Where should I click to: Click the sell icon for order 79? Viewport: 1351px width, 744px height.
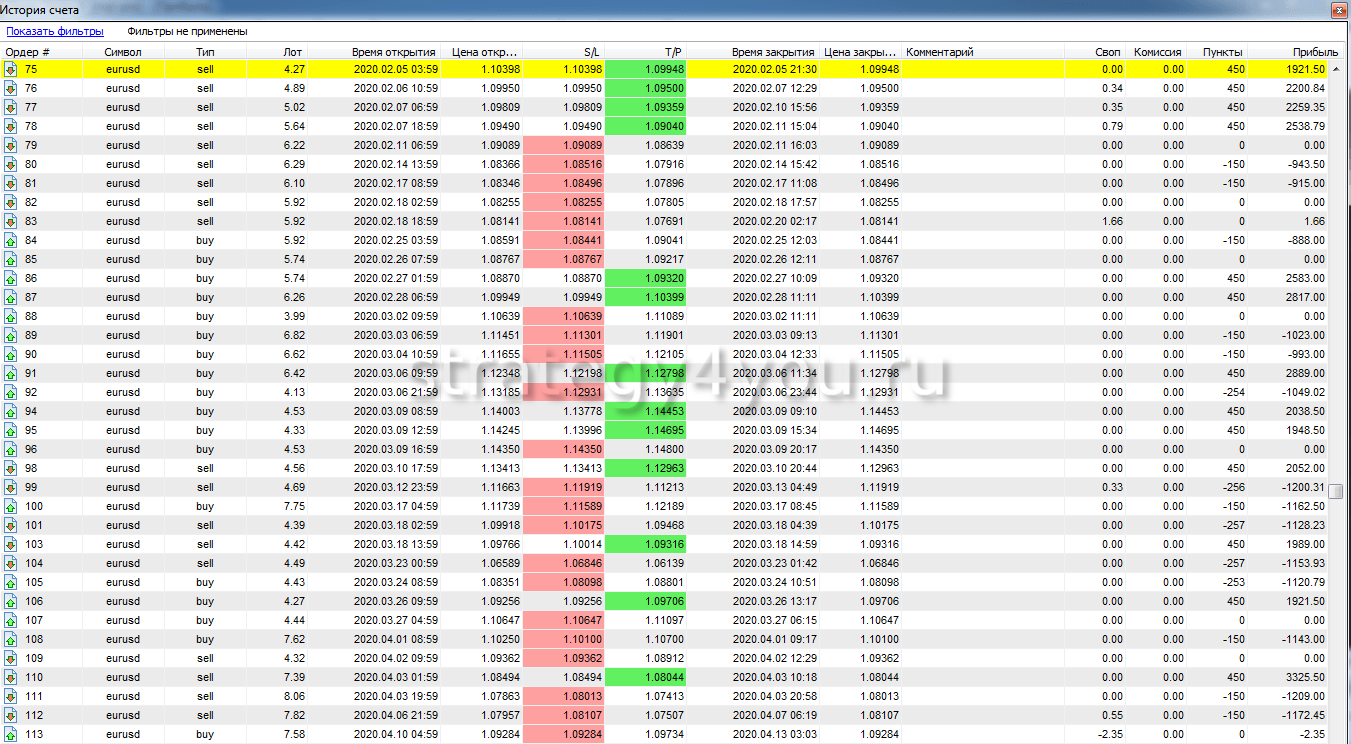(11, 146)
